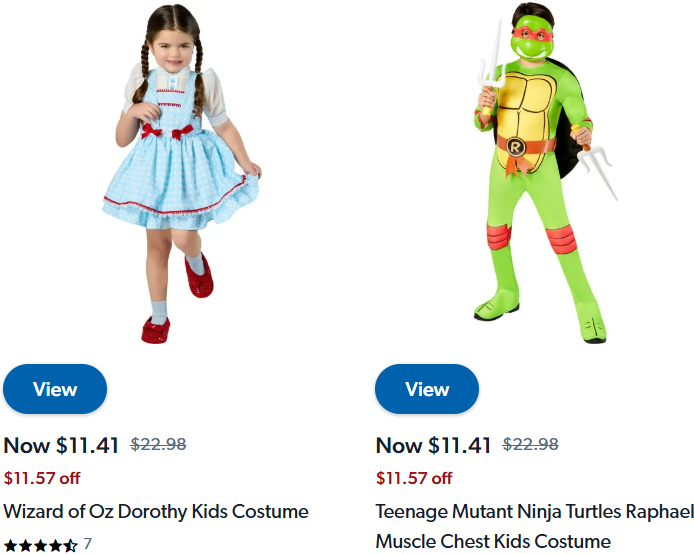Image resolution: width=694 pixels, height=554 pixels.
Task: Click the red bows on Dorothy's dress
Action: click(166, 131)
